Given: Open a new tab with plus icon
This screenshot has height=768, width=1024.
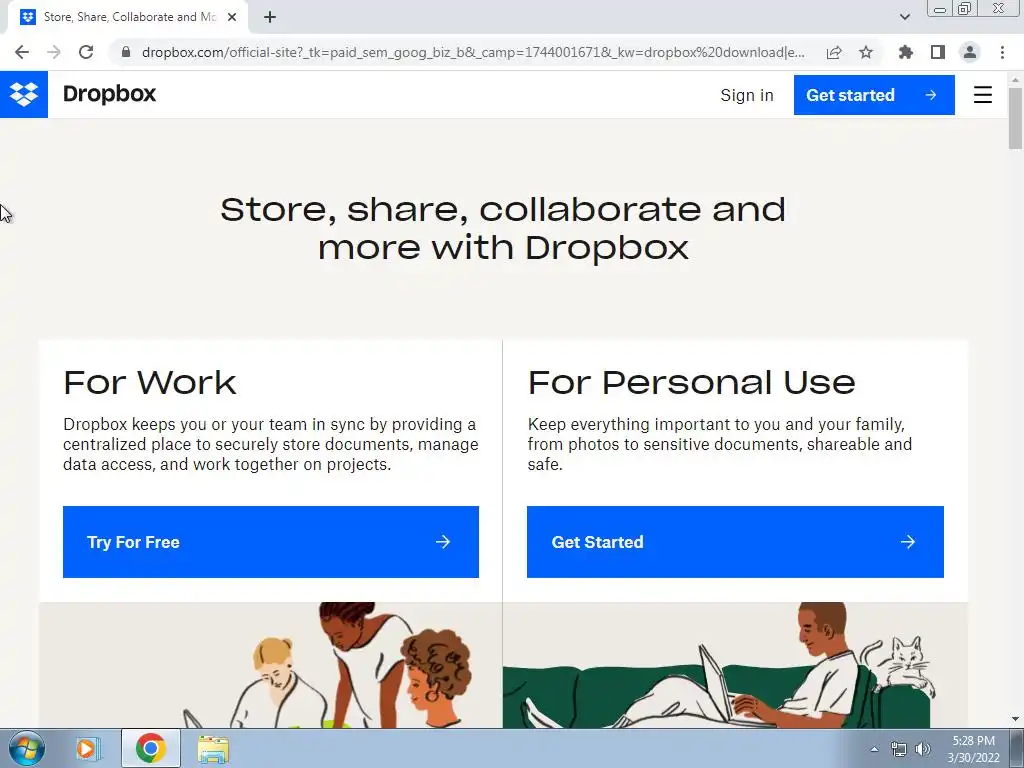Looking at the screenshot, I should (270, 17).
